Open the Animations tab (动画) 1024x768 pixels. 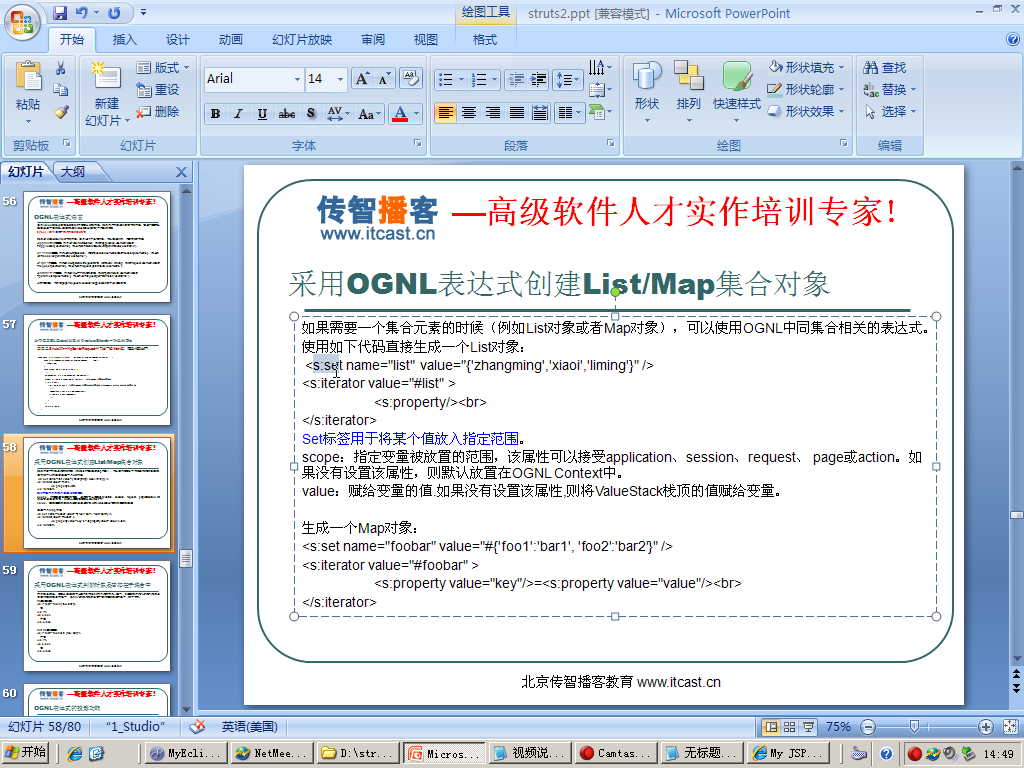click(x=231, y=40)
